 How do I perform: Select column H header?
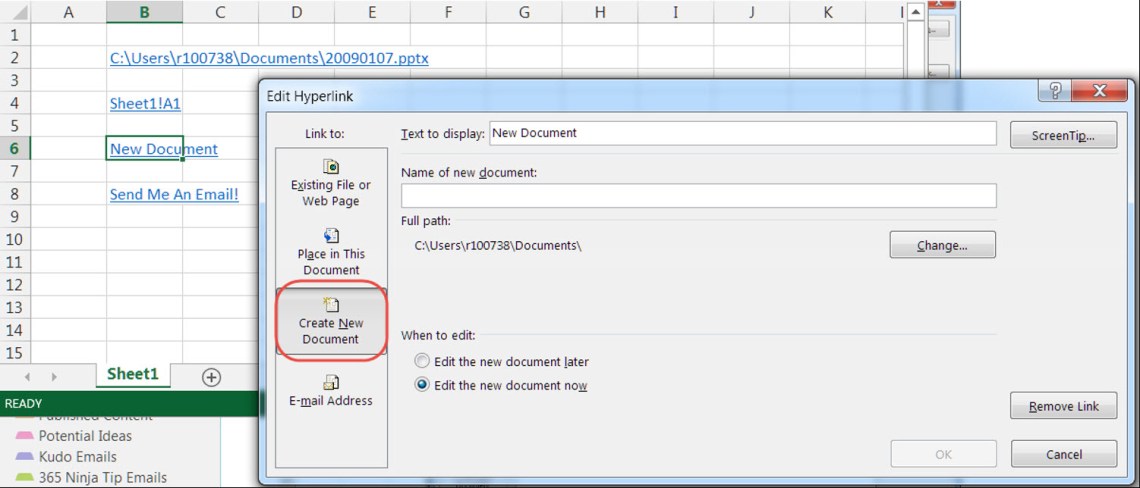click(x=599, y=12)
